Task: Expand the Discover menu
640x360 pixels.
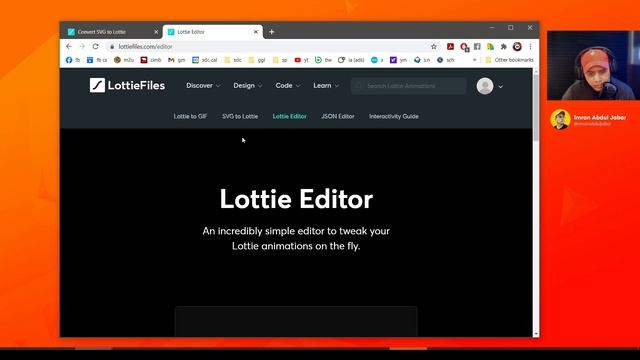Action: tap(203, 85)
